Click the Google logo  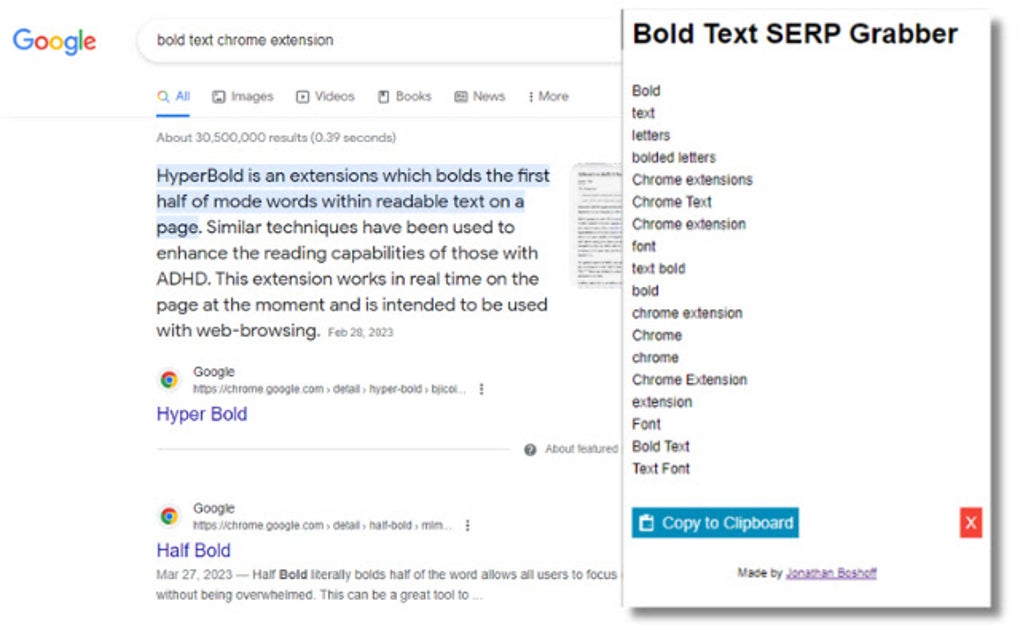(x=54, y=42)
